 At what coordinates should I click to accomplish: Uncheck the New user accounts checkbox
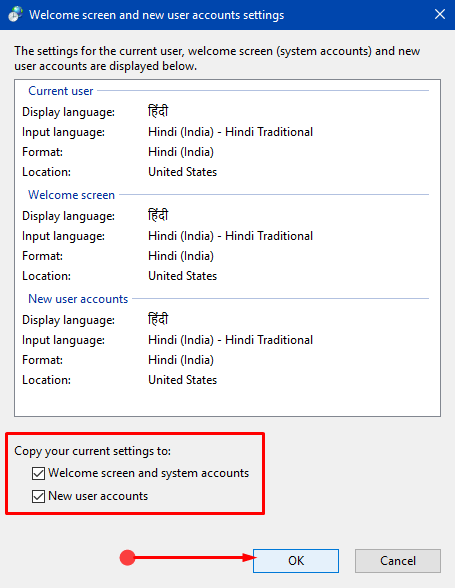coord(38,496)
